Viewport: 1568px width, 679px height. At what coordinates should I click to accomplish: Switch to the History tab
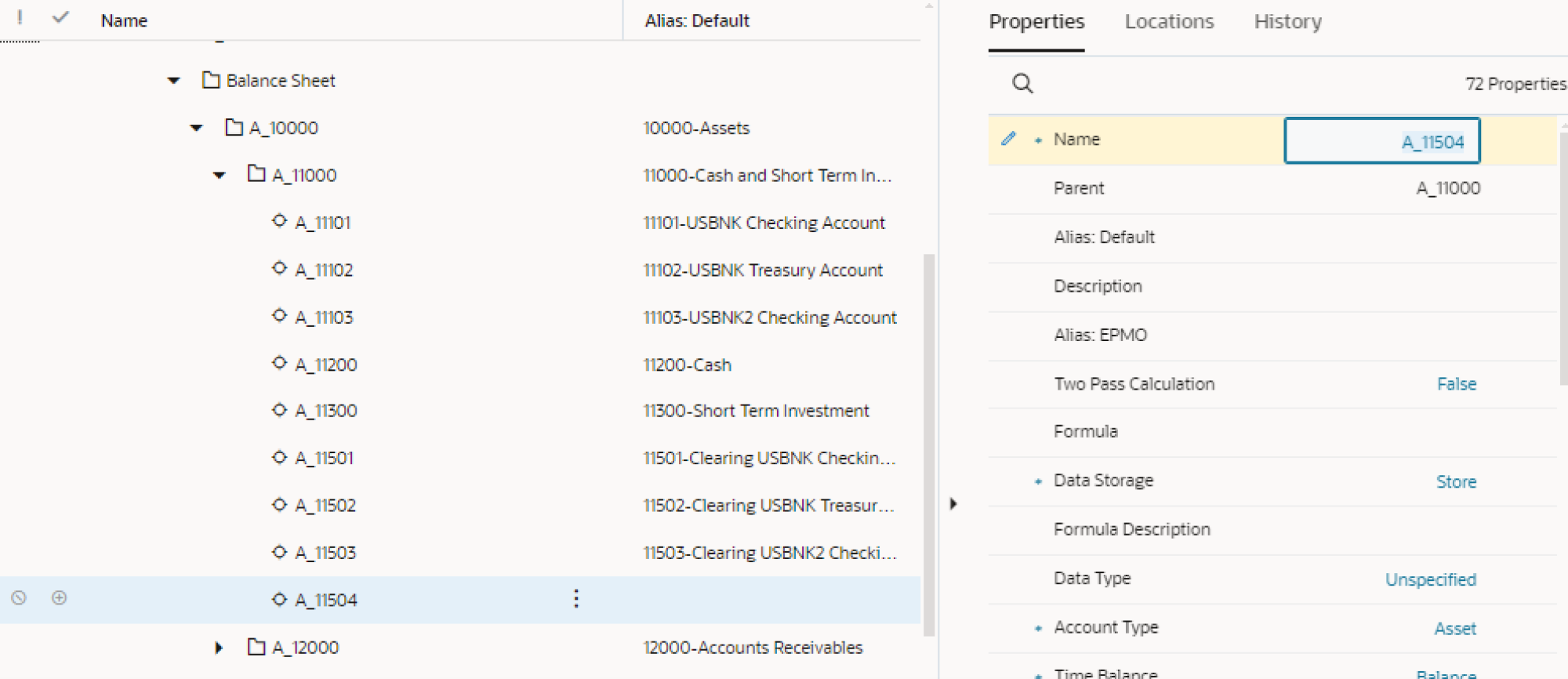(x=1288, y=22)
